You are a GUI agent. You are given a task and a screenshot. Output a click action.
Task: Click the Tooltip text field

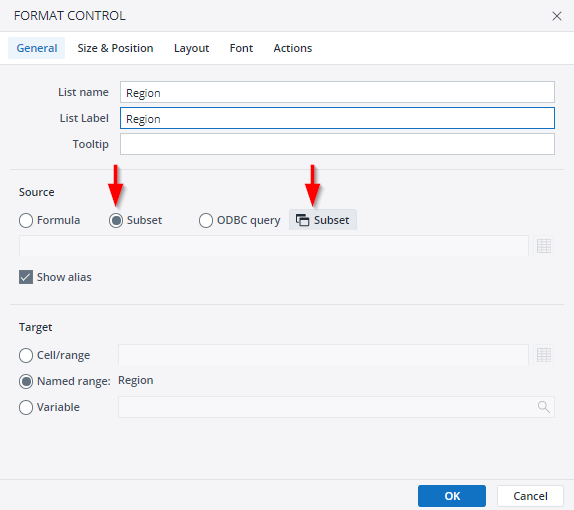pos(337,144)
